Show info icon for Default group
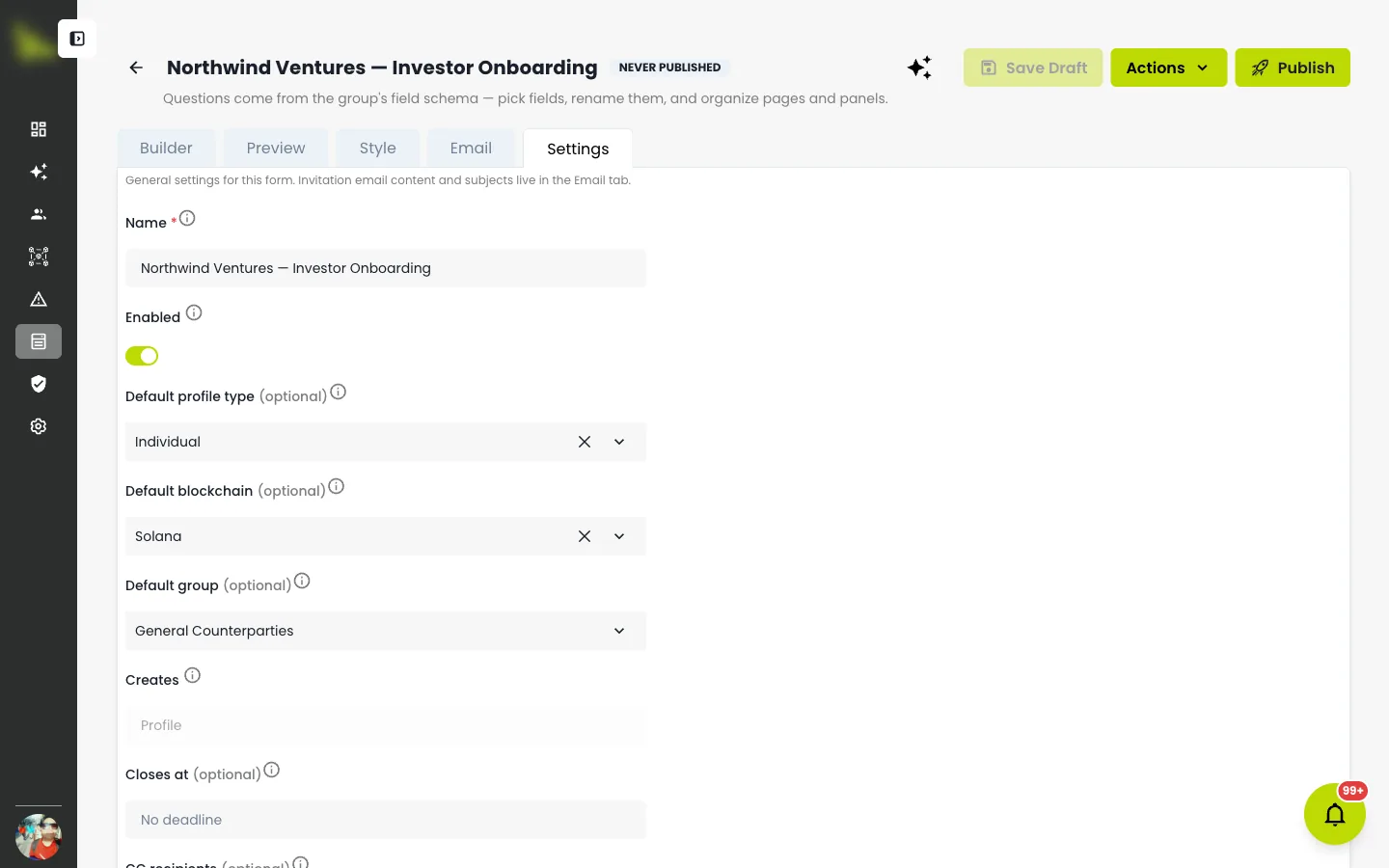 coord(302,582)
